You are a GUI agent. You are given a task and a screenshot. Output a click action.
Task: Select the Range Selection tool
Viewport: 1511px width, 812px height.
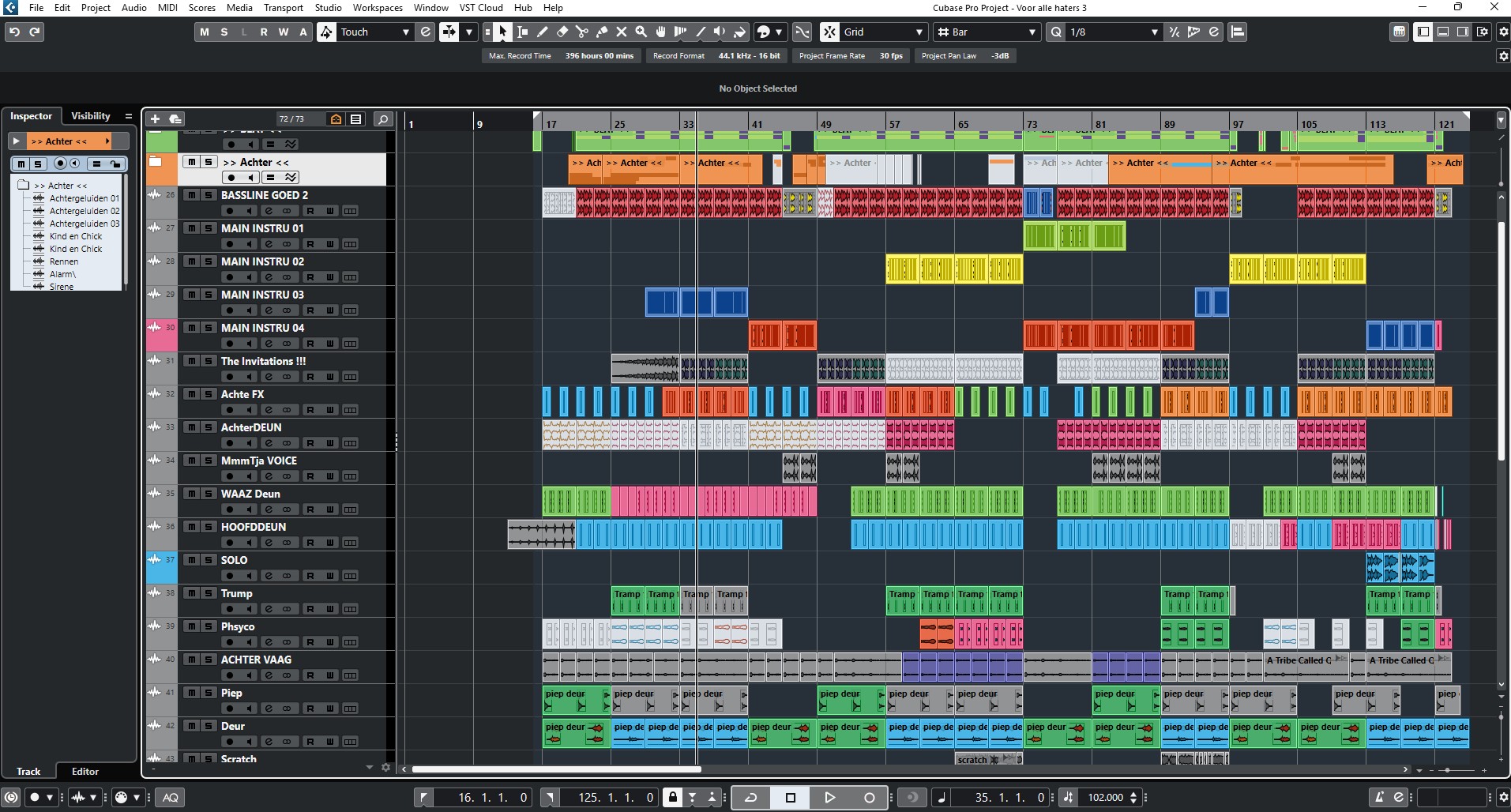[523, 32]
